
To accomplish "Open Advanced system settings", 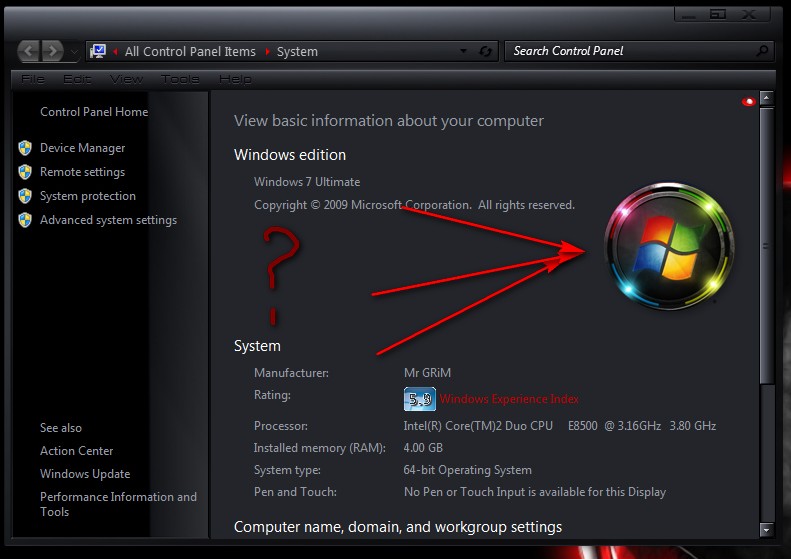I will (108, 220).
